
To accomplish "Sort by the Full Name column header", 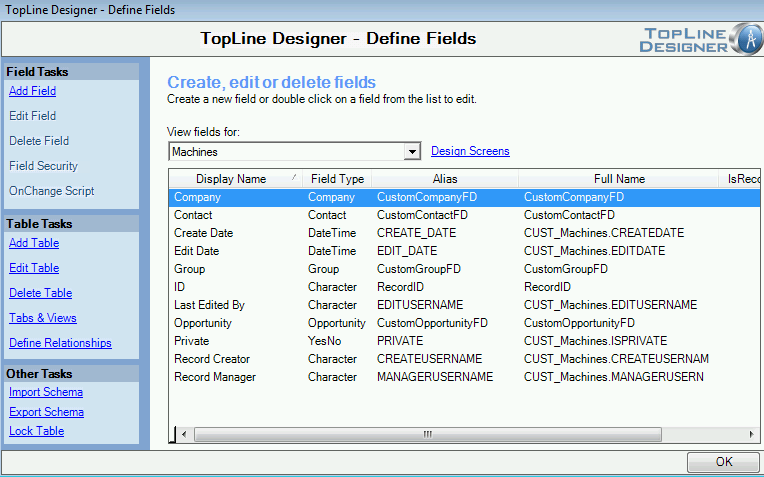I will [x=619, y=179].
